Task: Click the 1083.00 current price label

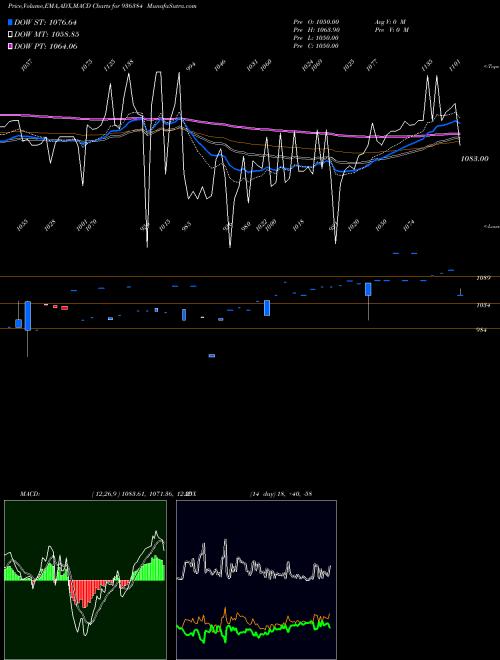Action: click(474, 159)
